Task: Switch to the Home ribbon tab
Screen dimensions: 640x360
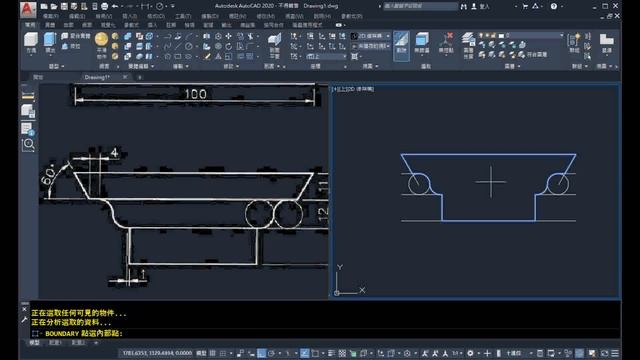Action: pos(30,25)
